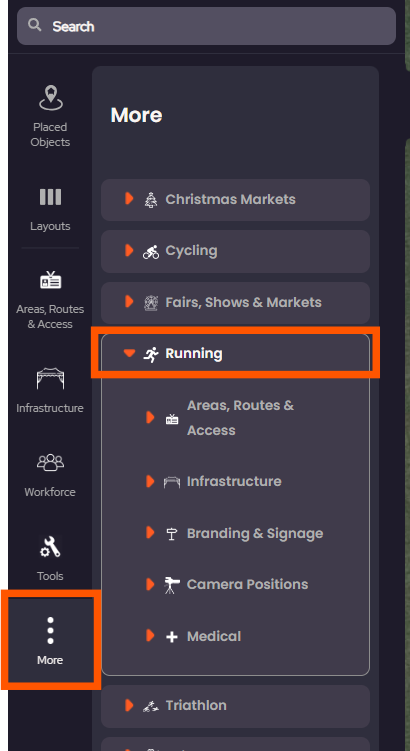Open the Workforce people icon
Viewport: 410px width, 751px height.
click(x=50, y=463)
